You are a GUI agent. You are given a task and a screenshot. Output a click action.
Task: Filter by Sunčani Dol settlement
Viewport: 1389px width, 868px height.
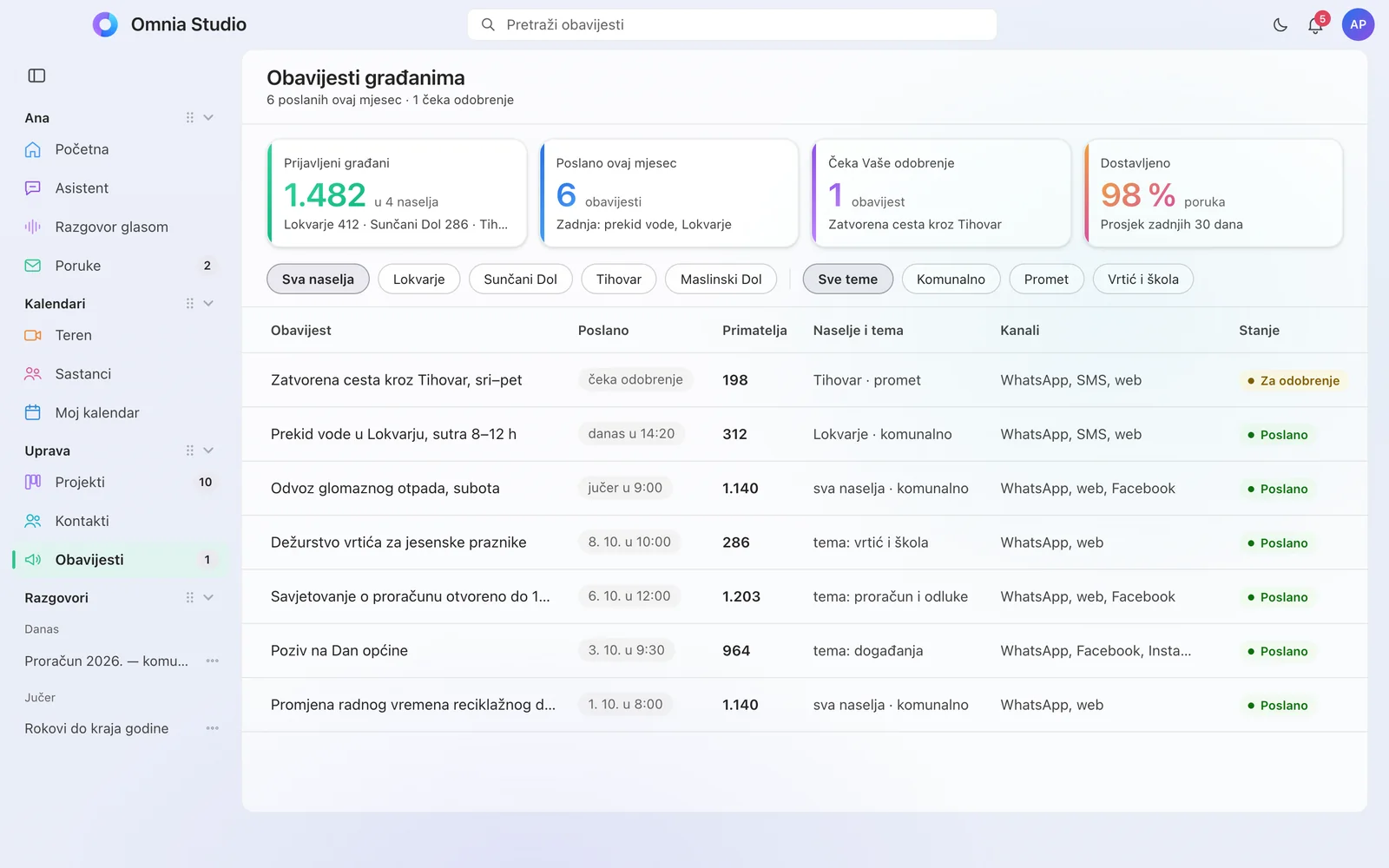click(x=520, y=279)
